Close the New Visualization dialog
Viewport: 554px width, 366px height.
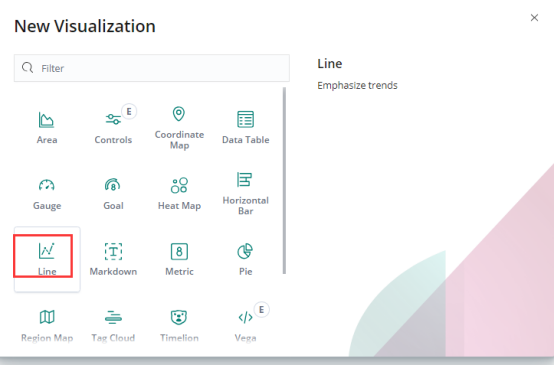click(x=534, y=18)
